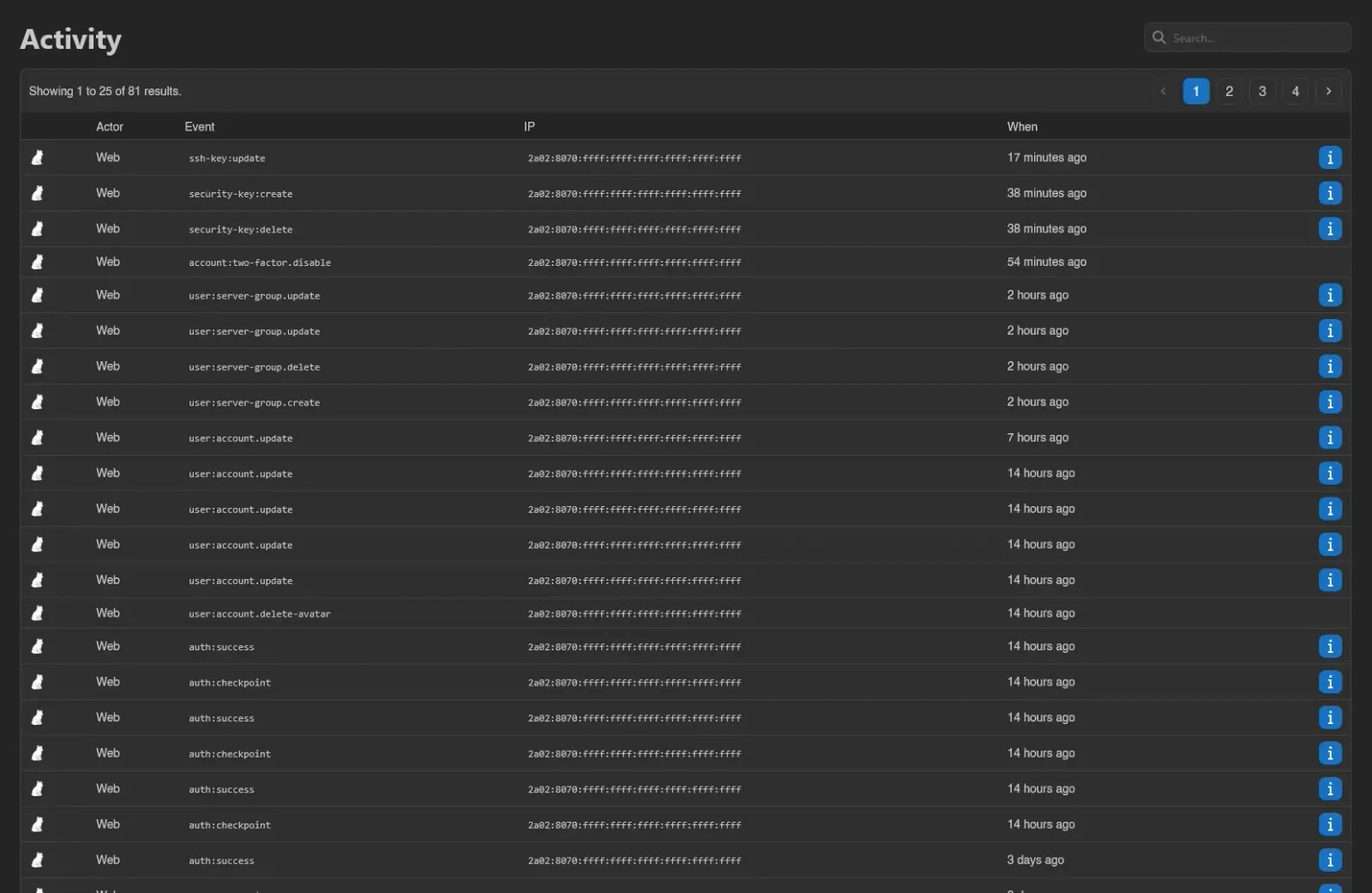Screen dimensions: 1372x893
Task: Click actor avatar on ssh-key:update row
Action: pyautogui.click(x=38, y=158)
